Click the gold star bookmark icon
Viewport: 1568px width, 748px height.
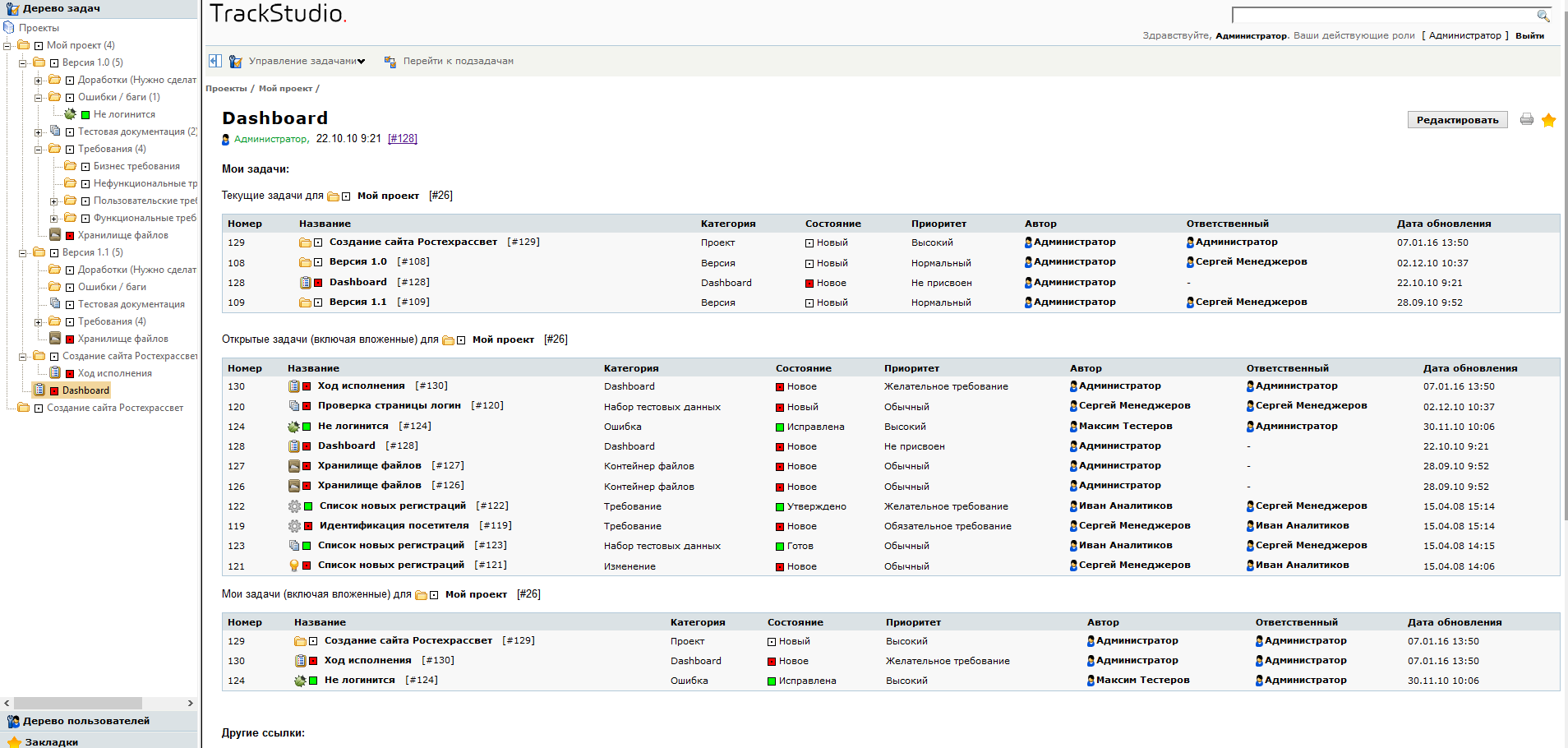click(x=1548, y=120)
